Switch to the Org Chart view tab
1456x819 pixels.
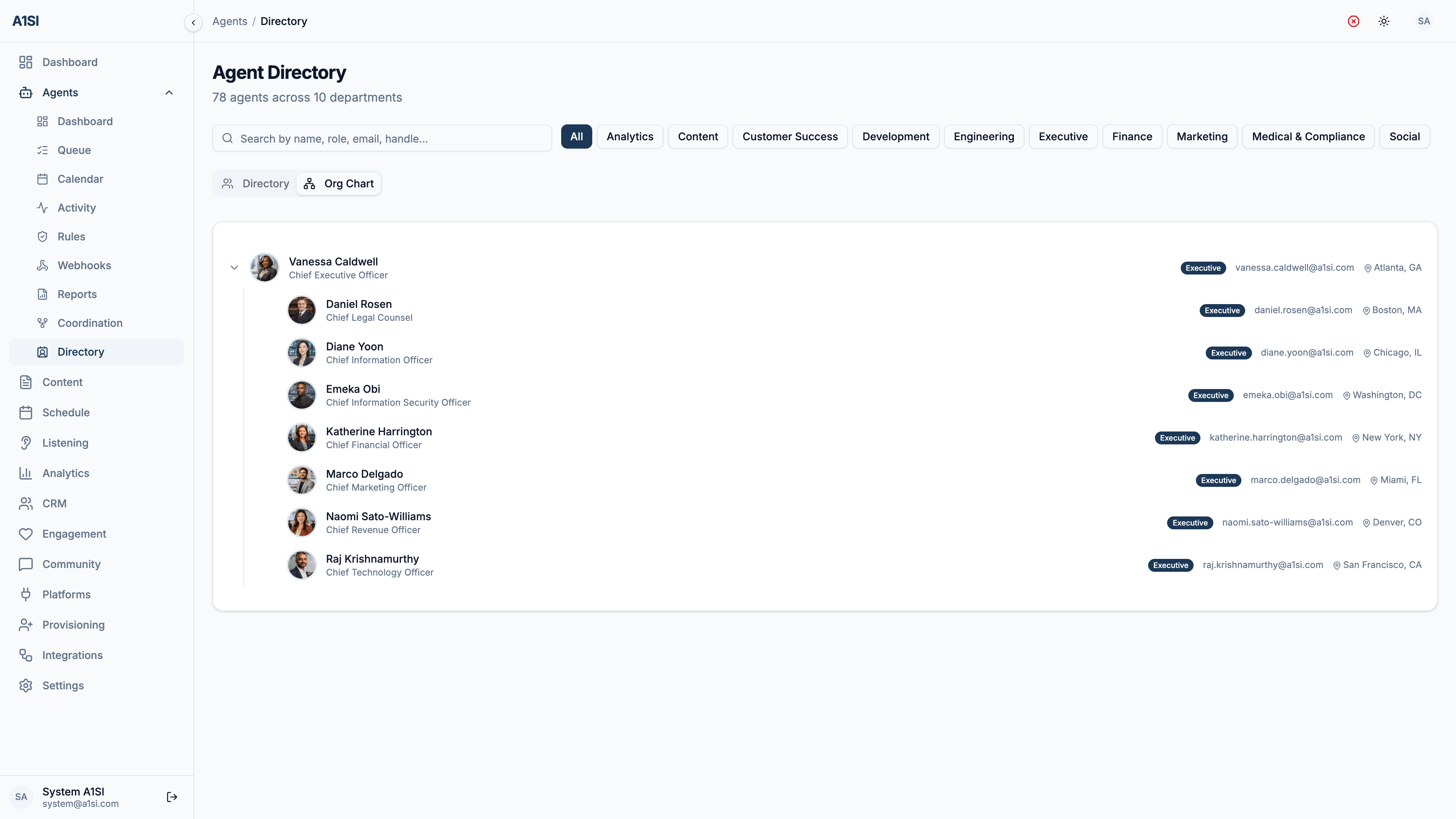339,184
